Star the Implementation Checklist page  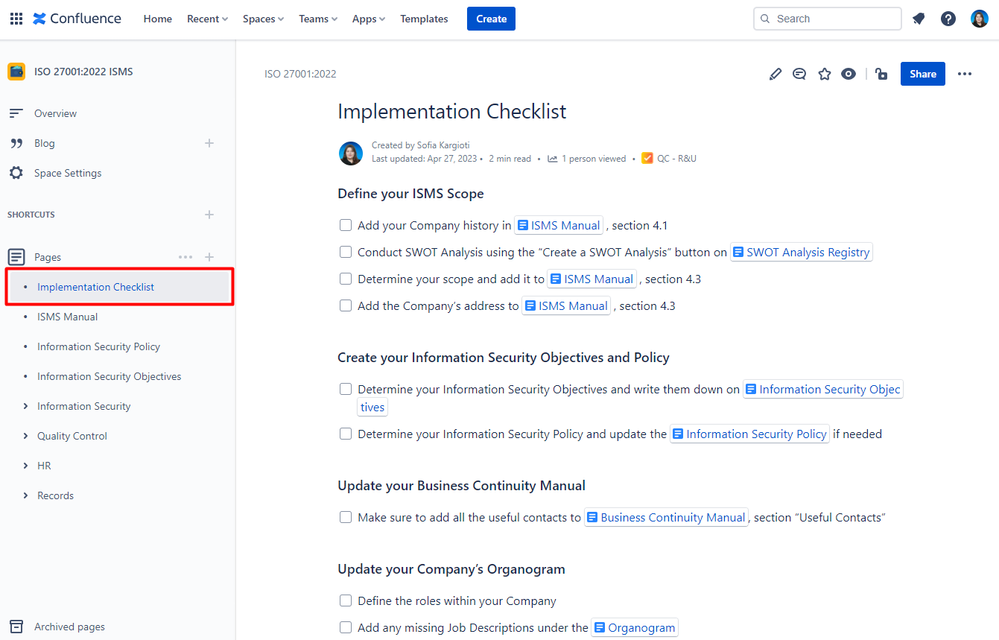(824, 73)
